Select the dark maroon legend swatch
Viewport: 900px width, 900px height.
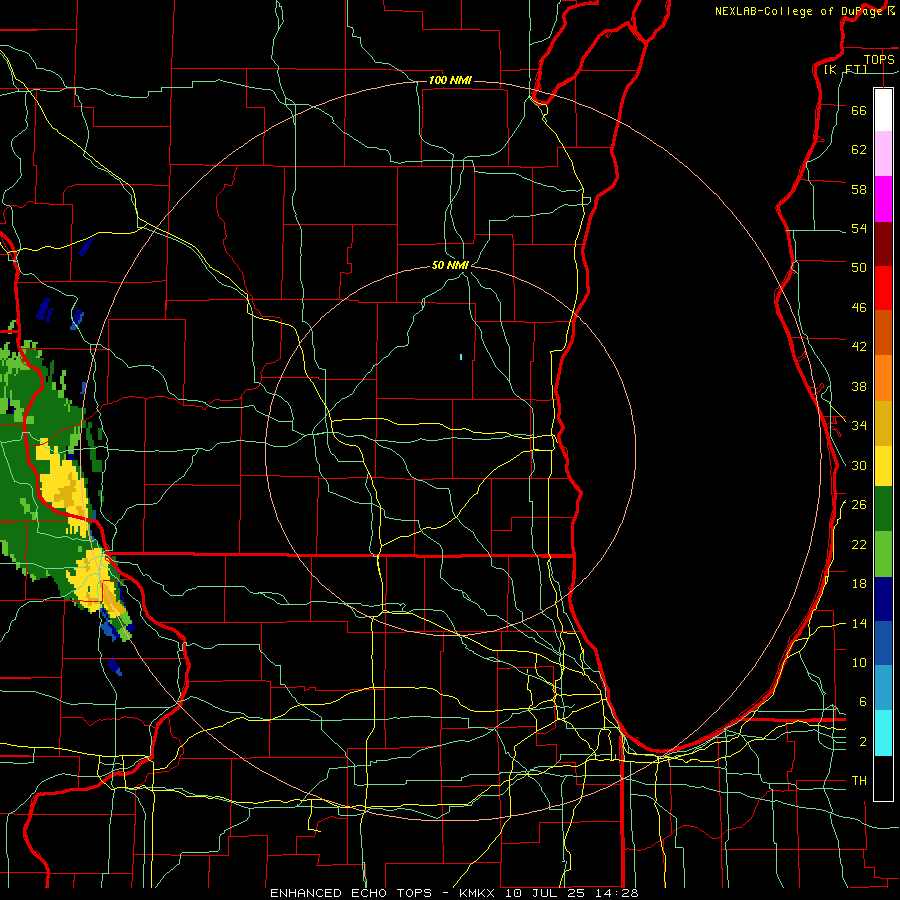[883, 244]
